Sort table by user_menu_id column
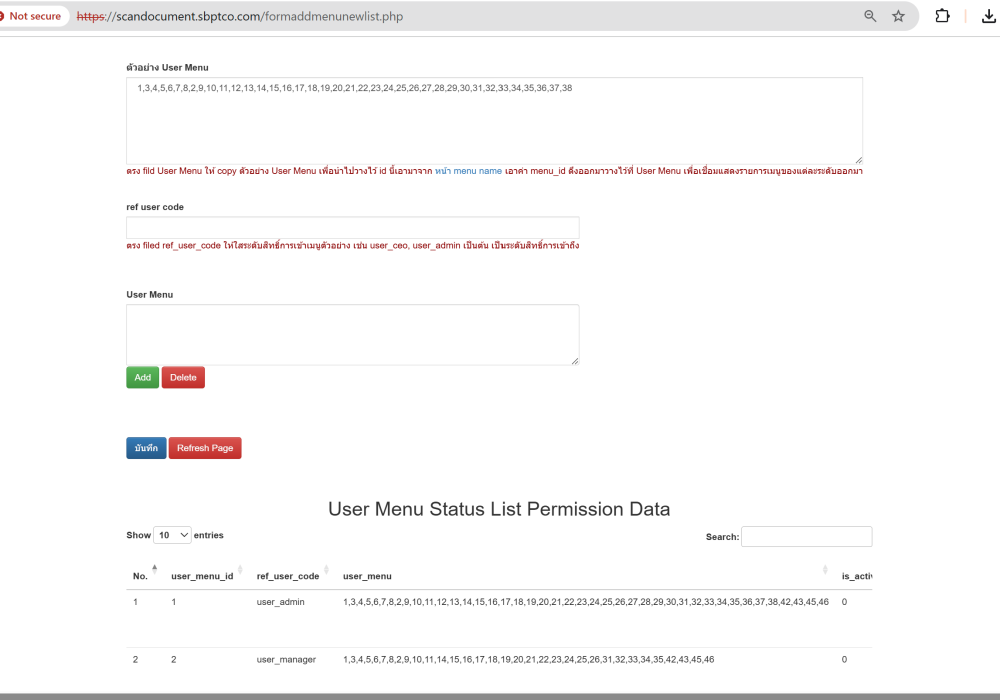 pyautogui.click(x=240, y=571)
